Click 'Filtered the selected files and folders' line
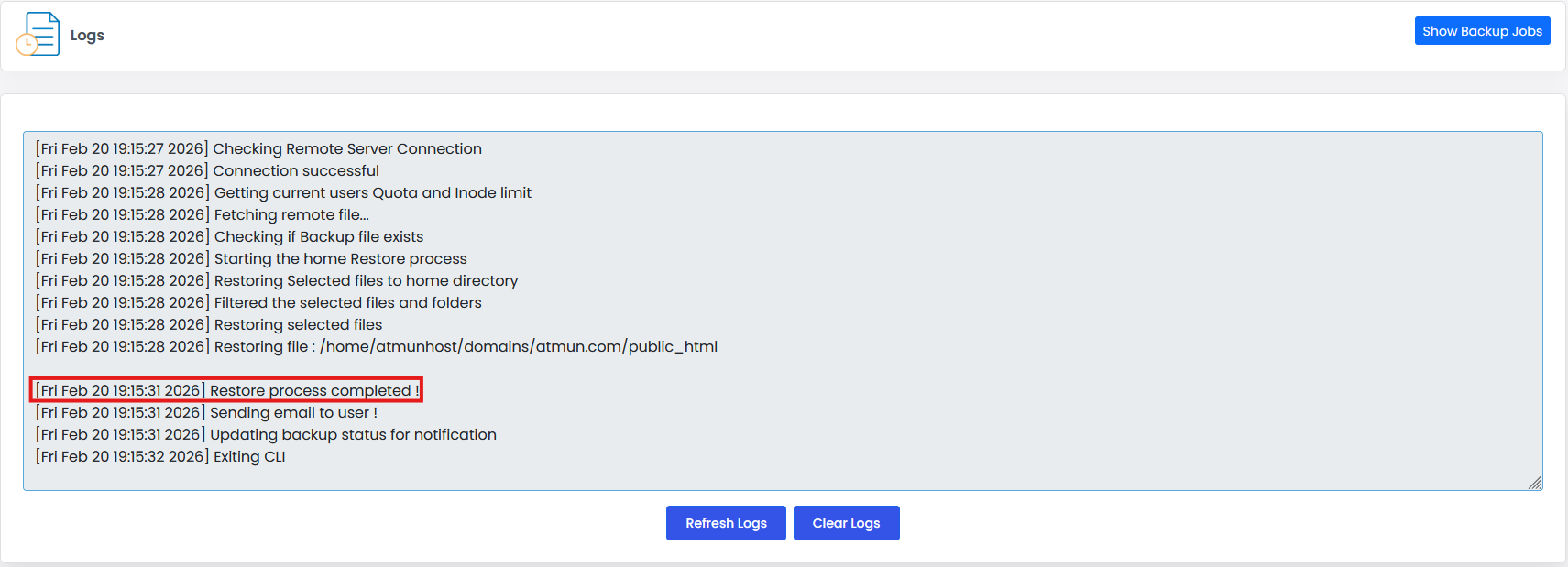 click(258, 303)
